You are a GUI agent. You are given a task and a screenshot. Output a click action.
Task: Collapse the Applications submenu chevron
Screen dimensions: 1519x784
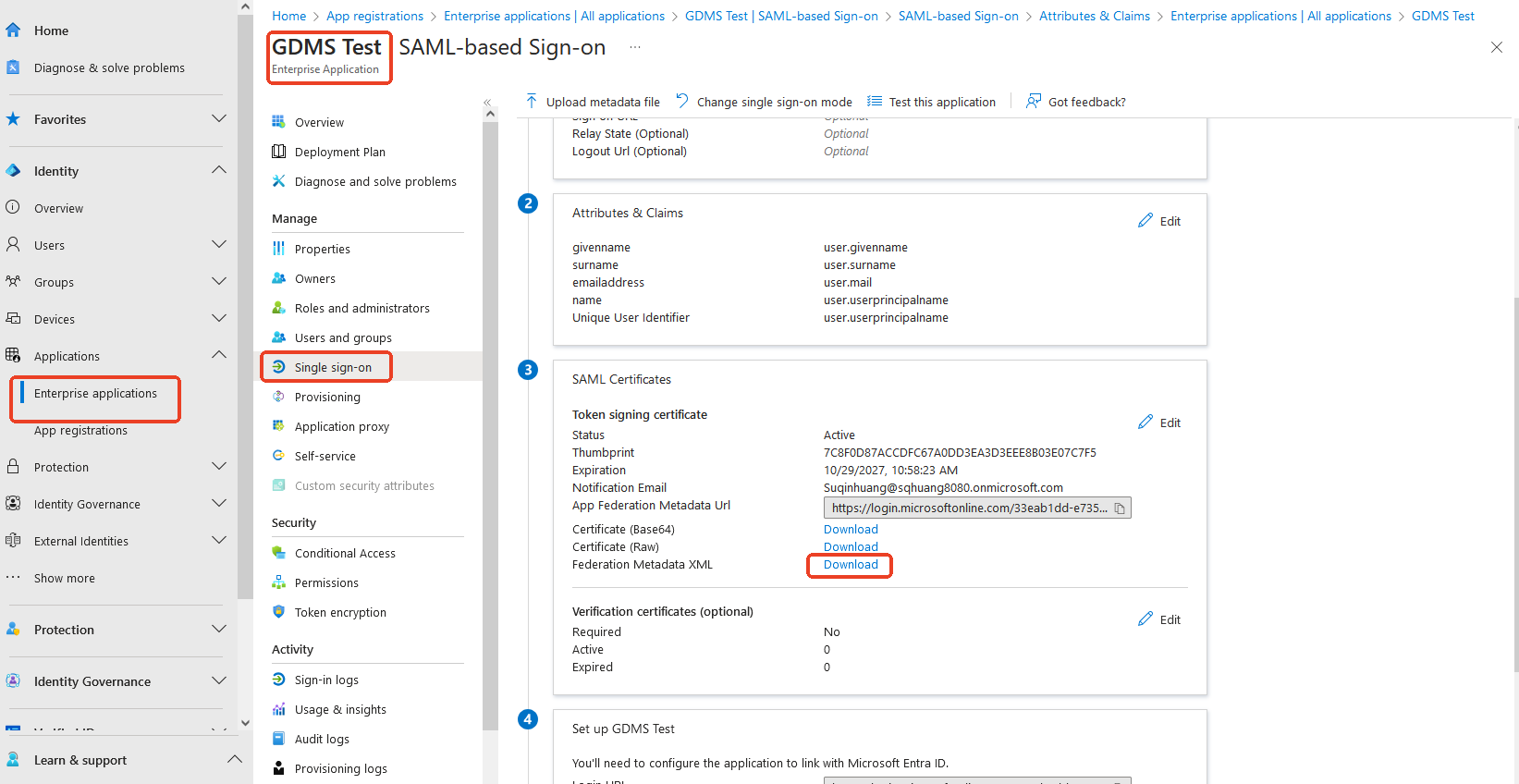coord(219,355)
